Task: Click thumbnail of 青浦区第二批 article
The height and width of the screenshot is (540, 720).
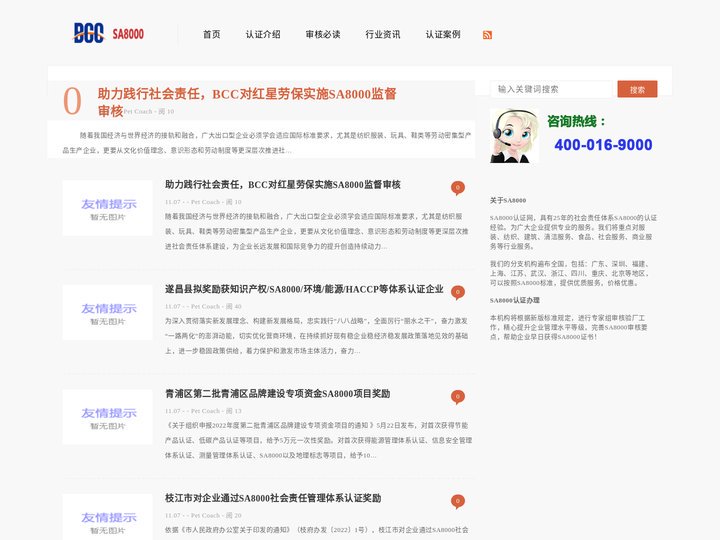Action: click(107, 417)
